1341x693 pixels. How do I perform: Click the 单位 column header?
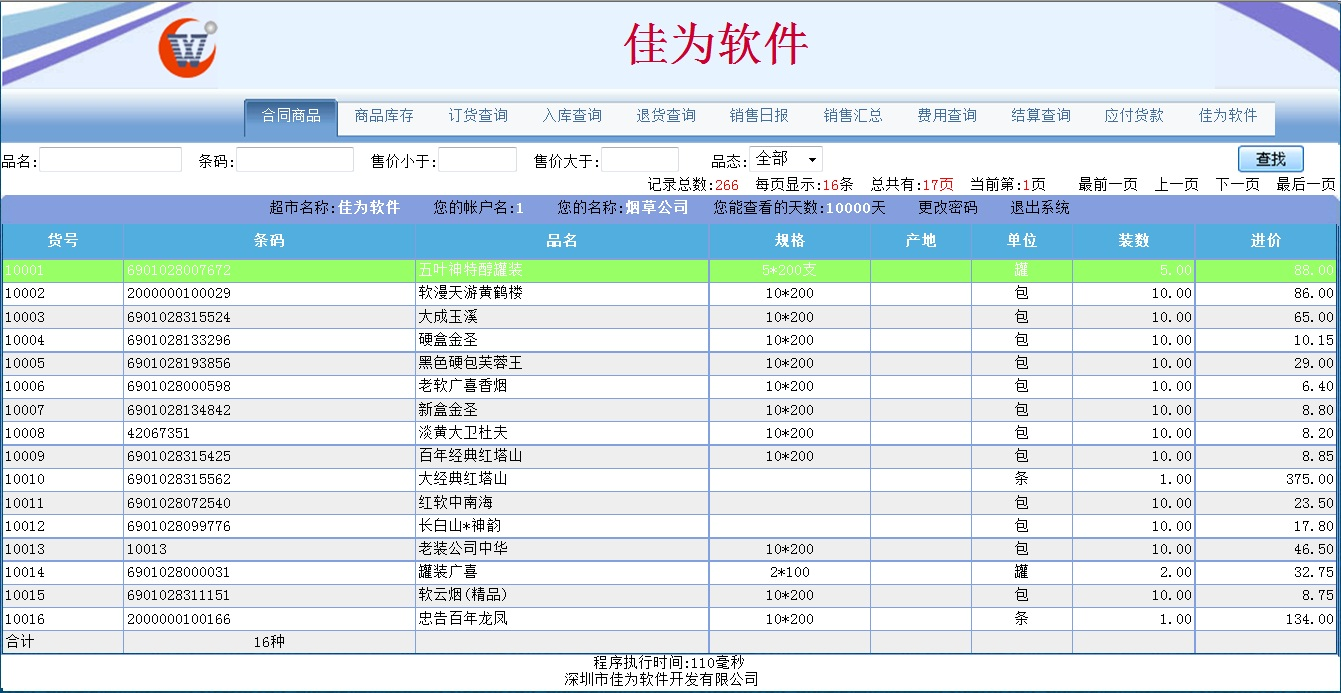click(x=1022, y=241)
